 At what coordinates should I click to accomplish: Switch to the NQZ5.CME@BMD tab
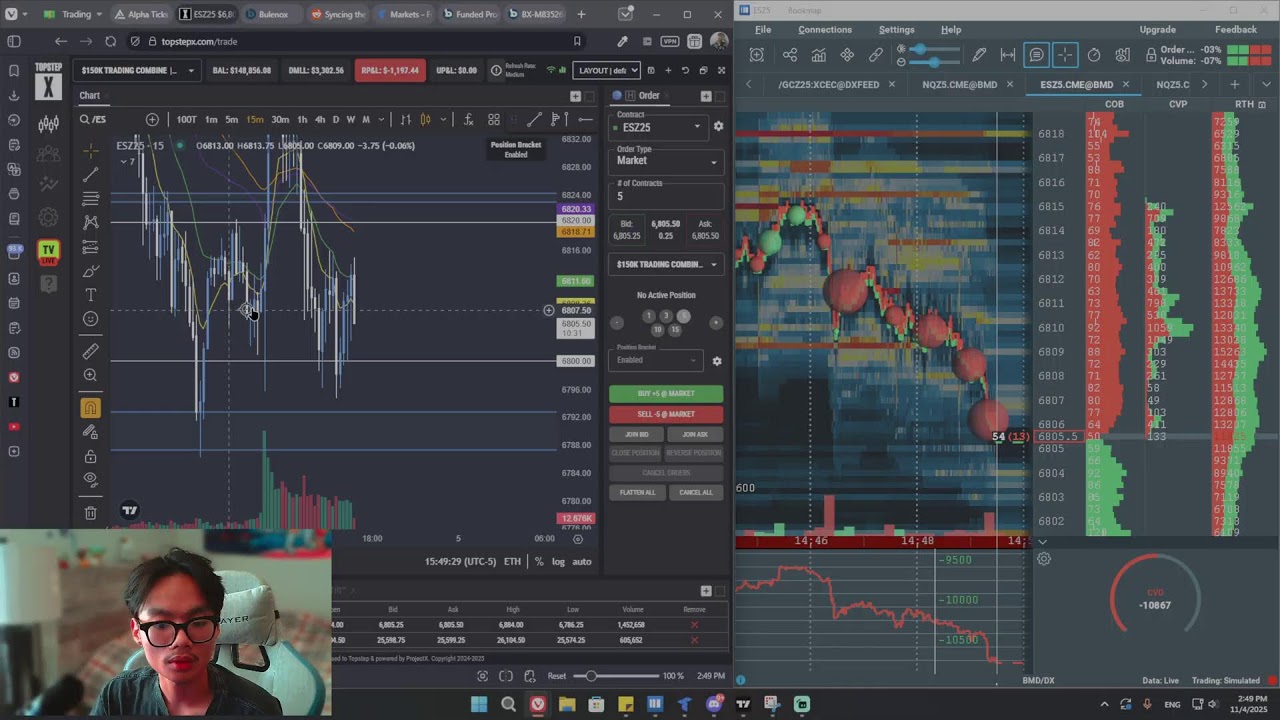(x=959, y=85)
